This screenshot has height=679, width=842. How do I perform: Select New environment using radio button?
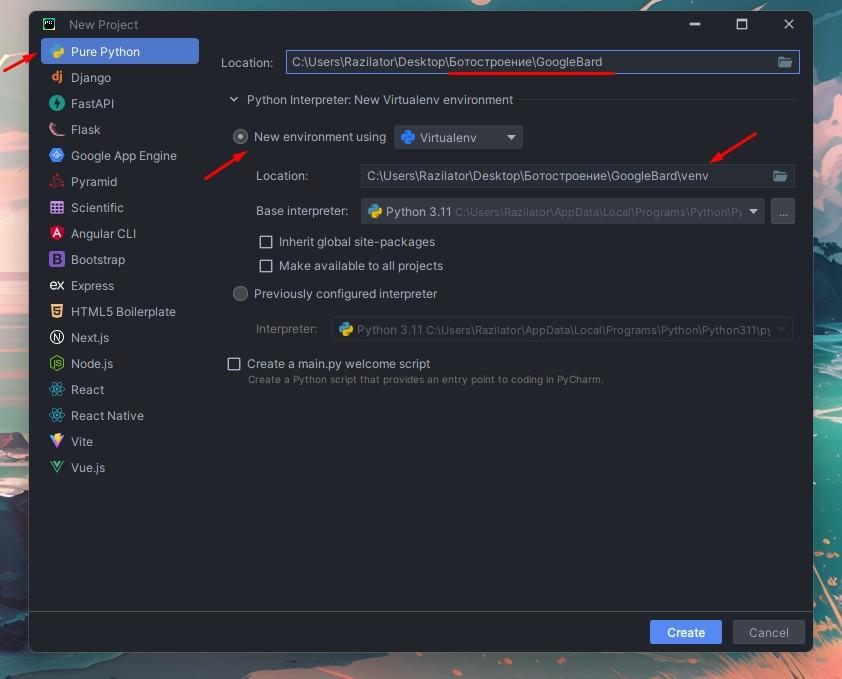[x=240, y=137]
